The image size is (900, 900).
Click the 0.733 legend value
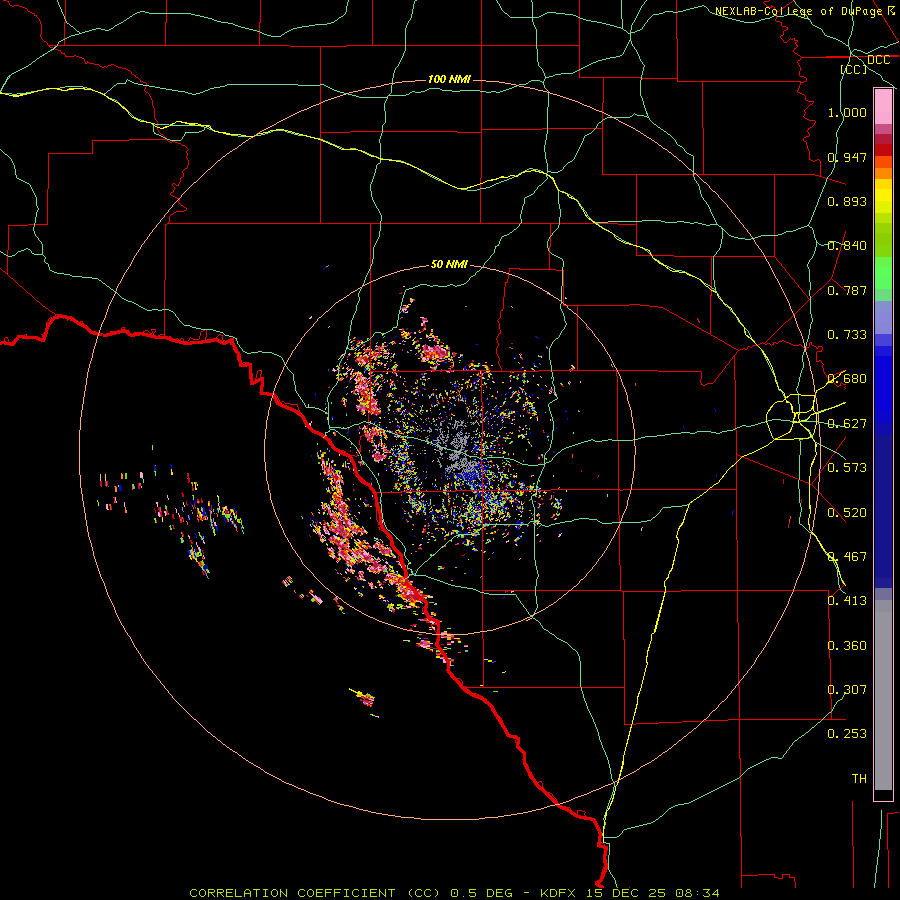pos(847,335)
